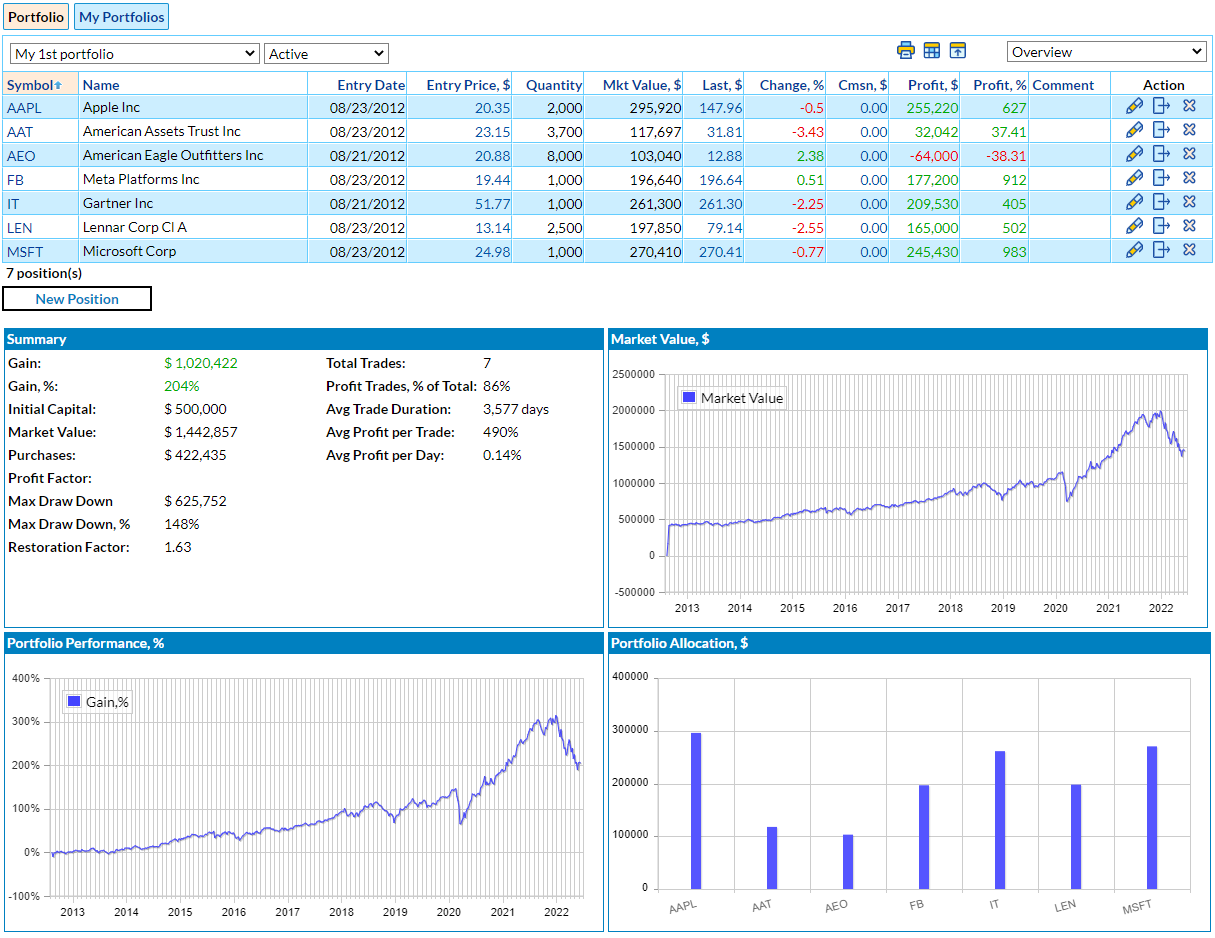Click the exit-arrow icon in the AAT row
This screenshot has height=938, width=1215.
coord(1161,129)
